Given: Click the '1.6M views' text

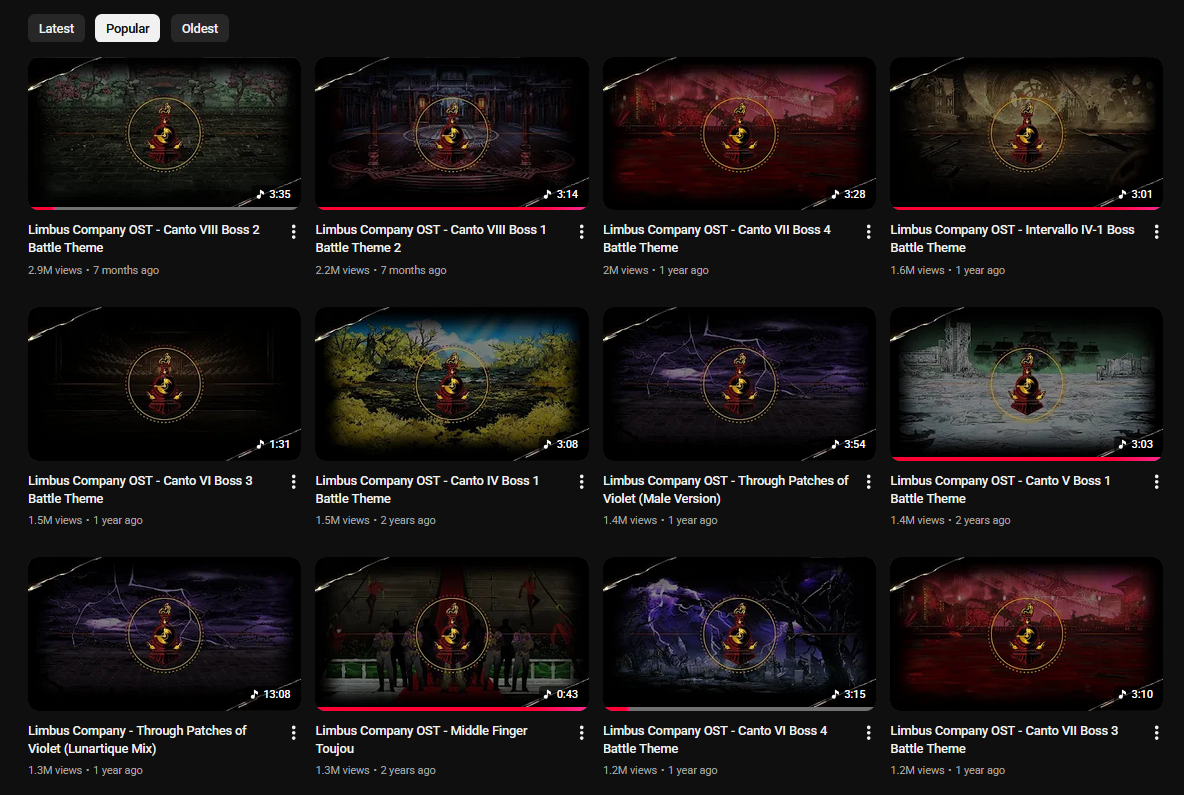Looking at the screenshot, I should (917, 270).
